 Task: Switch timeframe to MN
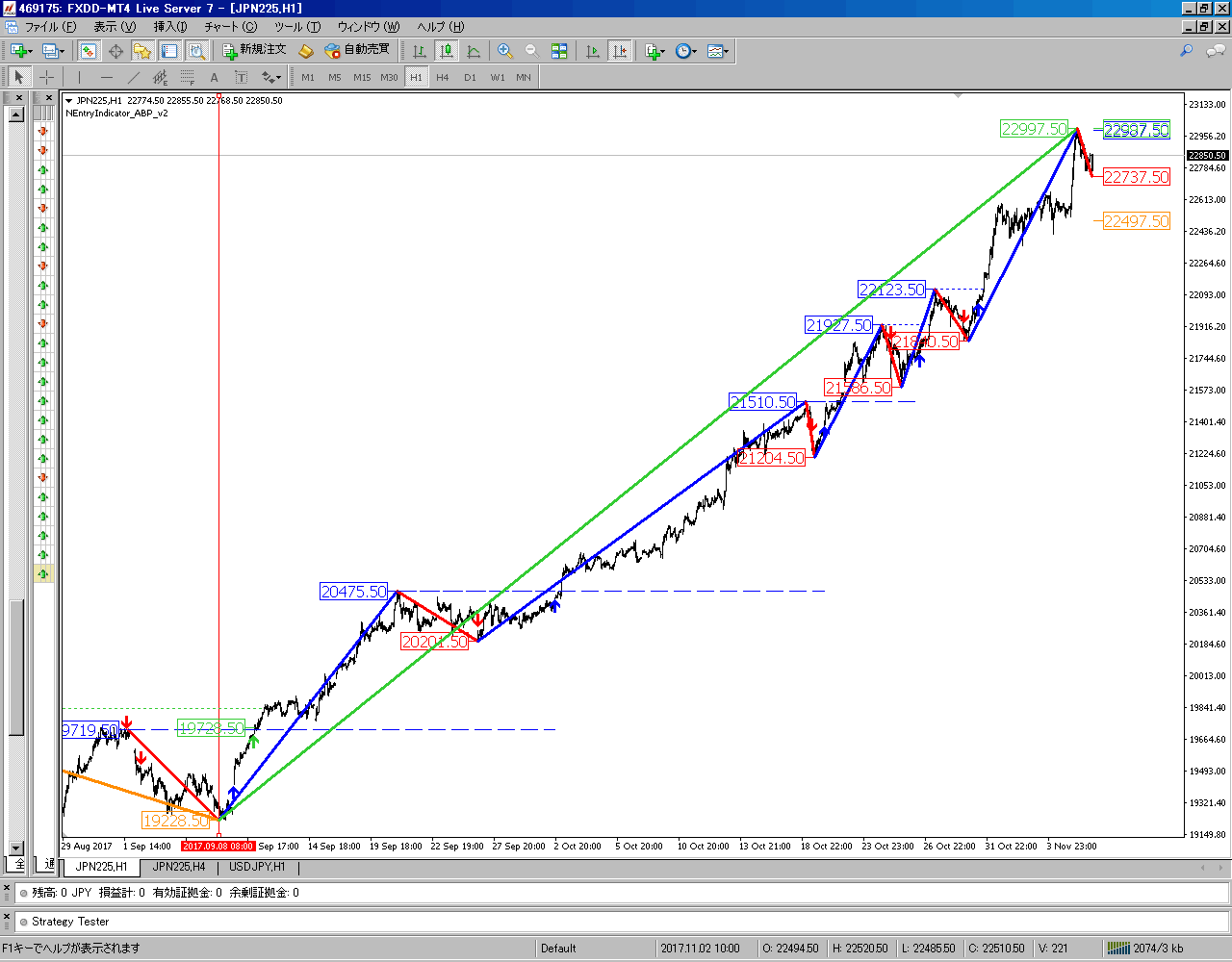pos(524,77)
